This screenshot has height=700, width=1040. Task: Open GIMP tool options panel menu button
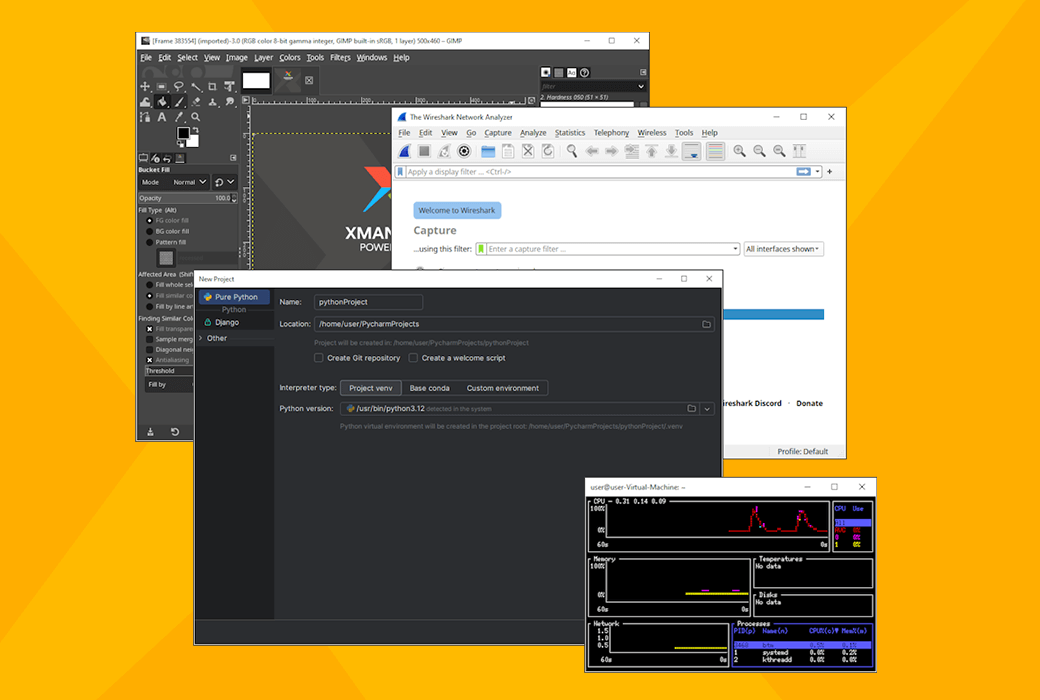233,158
